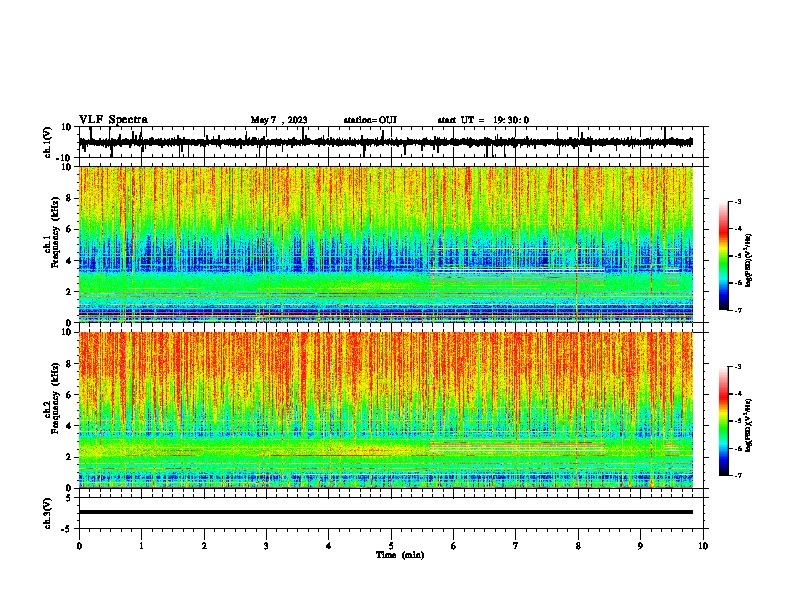Select the 'May 7, 2023' date text
The width and height of the screenshot is (792, 612).
(x=279, y=120)
